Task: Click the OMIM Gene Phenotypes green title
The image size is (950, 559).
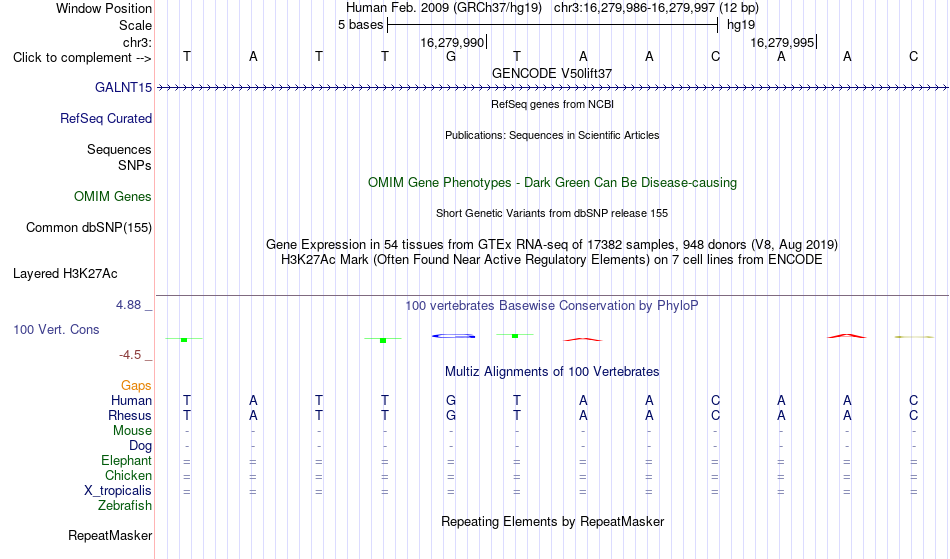Action: pyautogui.click(x=552, y=182)
